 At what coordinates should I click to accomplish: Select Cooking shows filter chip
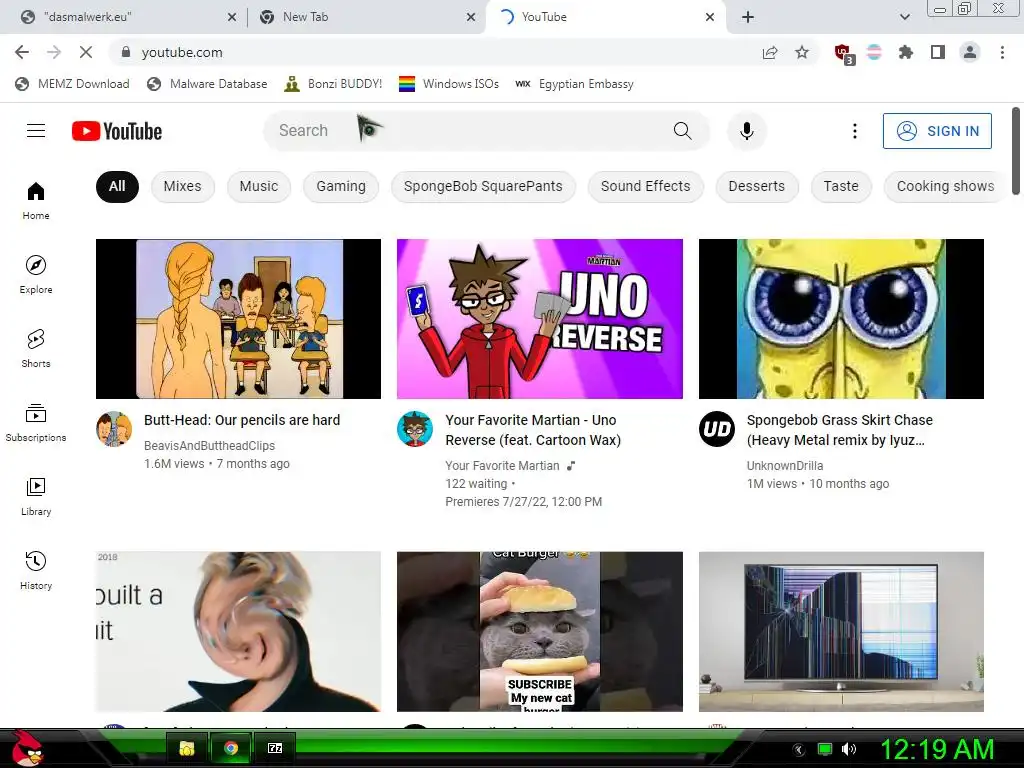(x=945, y=186)
